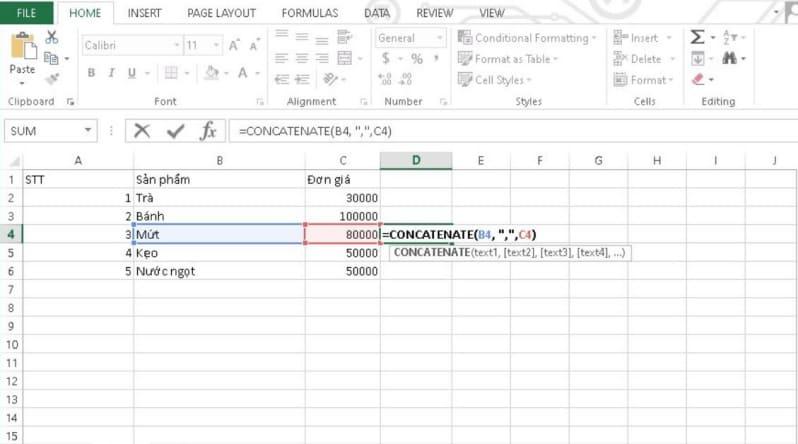
Task: Click the Fill down icon
Action: tap(698, 59)
